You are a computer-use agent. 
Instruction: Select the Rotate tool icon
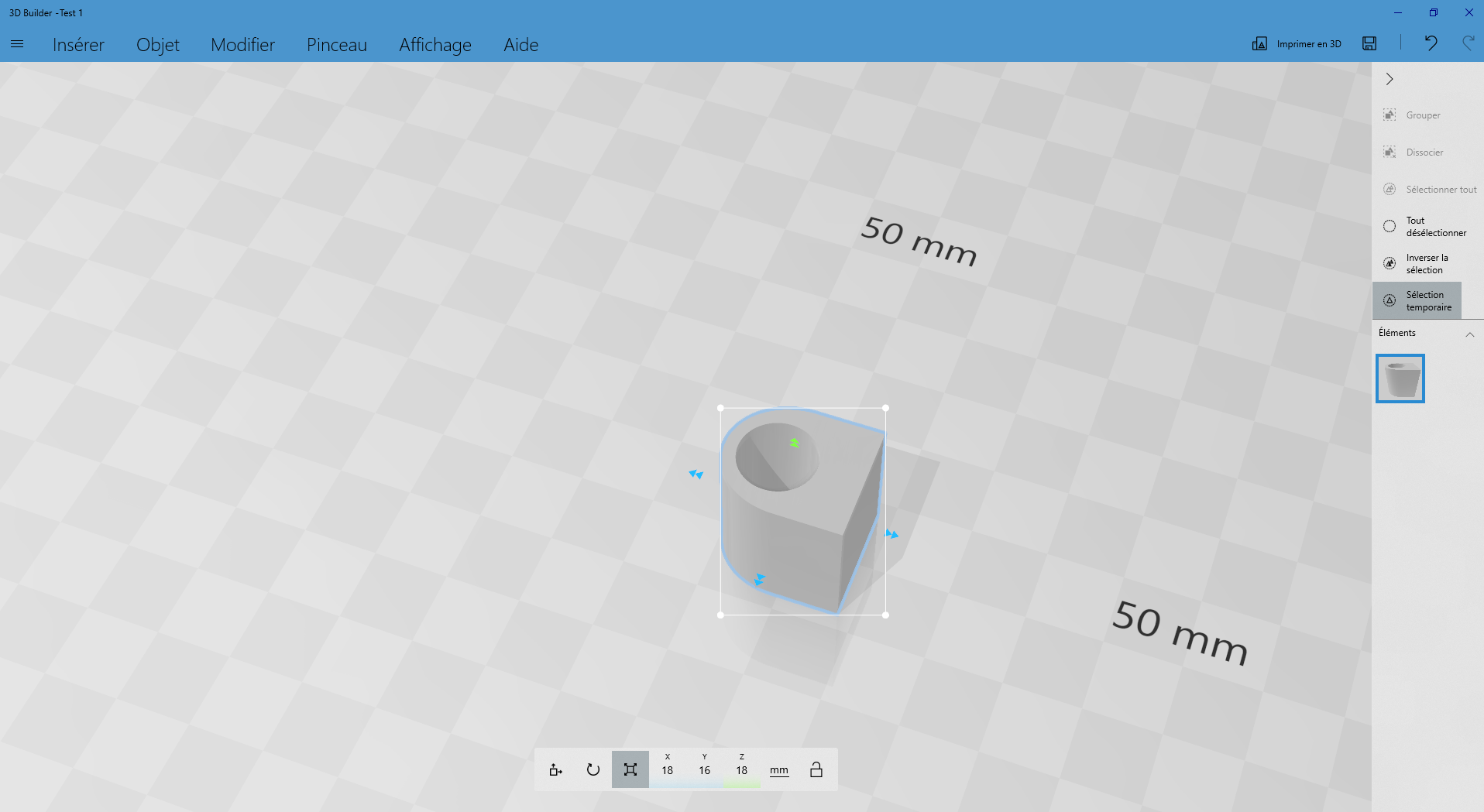[x=593, y=769]
